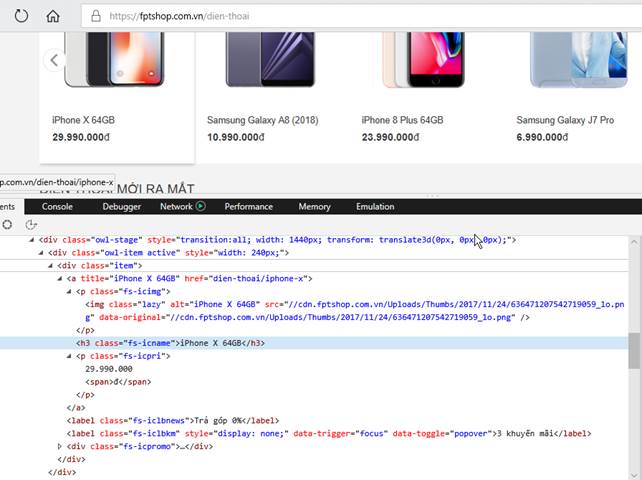Select the h3 fs-icname DOM line
Image resolution: width=642 pixels, height=480 pixels.
314,343
